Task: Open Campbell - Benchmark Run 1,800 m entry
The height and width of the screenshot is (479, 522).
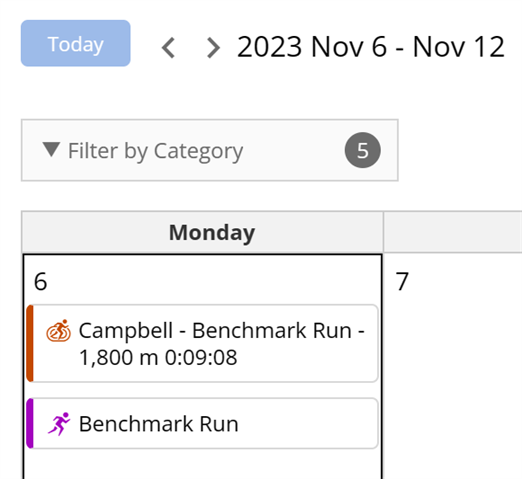Action: 202,343
